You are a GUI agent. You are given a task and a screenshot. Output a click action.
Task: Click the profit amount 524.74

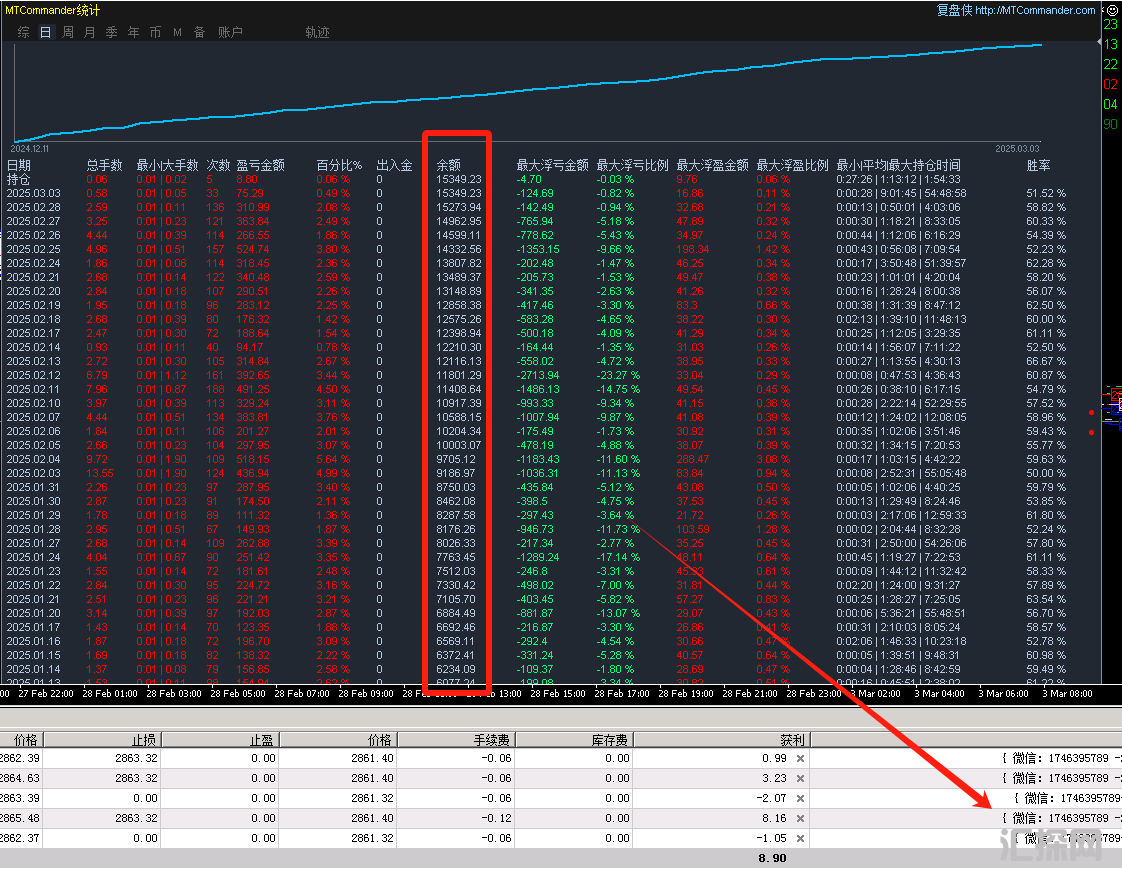[x=253, y=250]
